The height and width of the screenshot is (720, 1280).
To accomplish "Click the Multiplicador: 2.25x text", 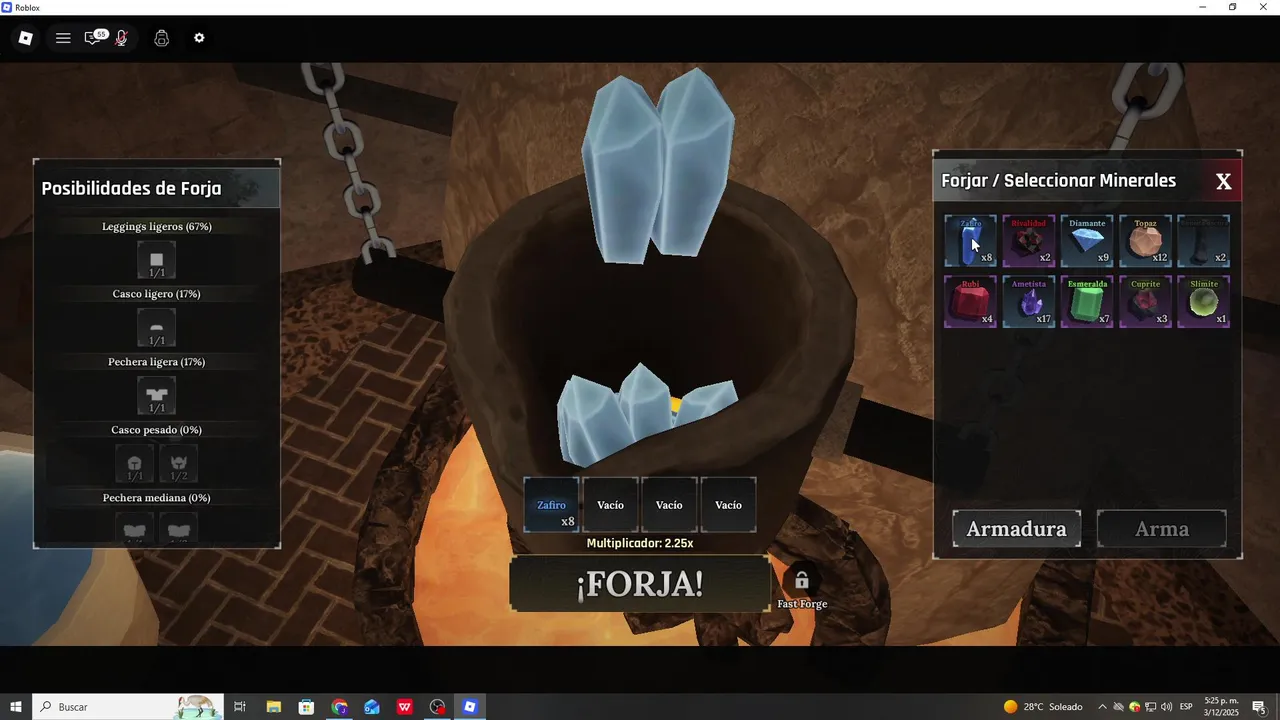I will [640, 544].
